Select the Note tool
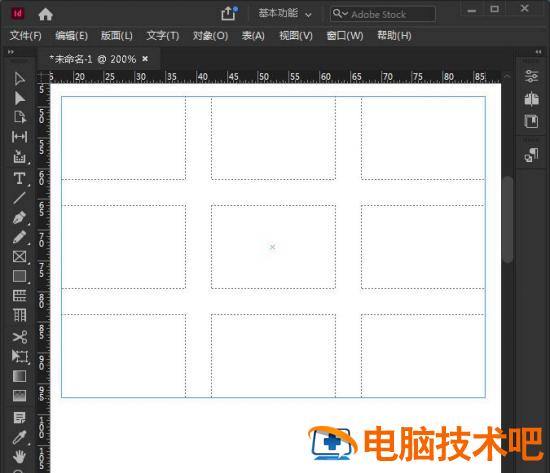The image size is (550, 473). tap(20, 418)
